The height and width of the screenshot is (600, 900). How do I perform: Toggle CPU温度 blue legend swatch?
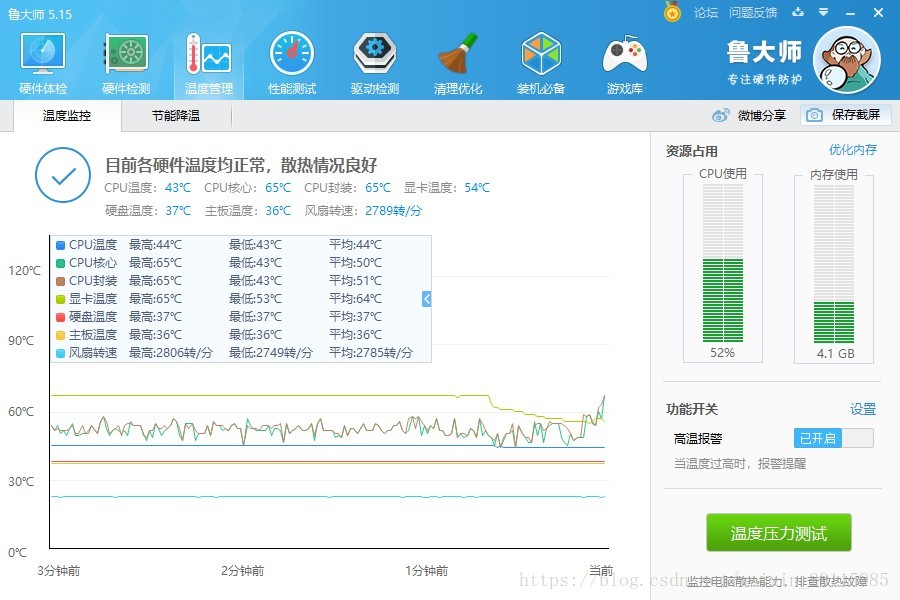(x=60, y=245)
